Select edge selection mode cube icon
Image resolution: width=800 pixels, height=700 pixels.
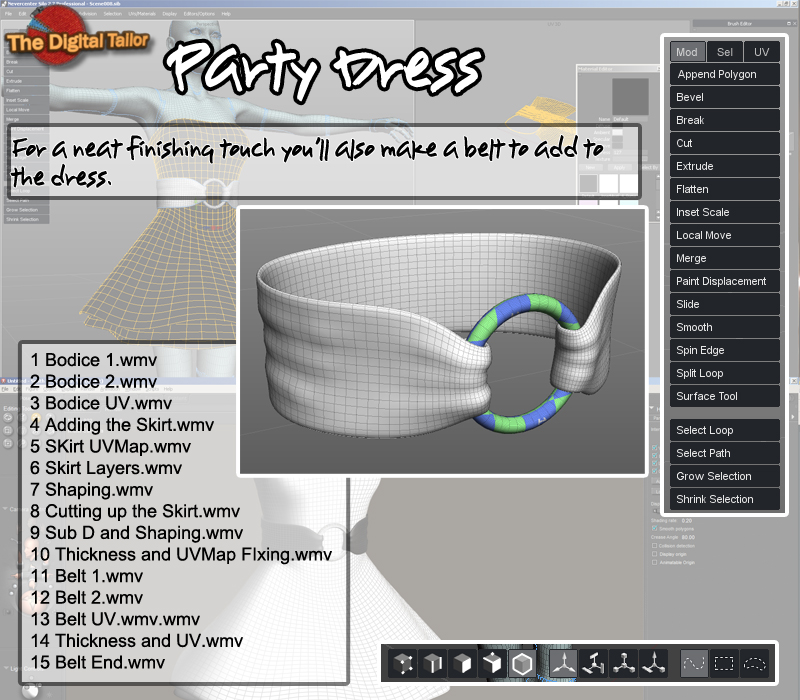[x=433, y=663]
